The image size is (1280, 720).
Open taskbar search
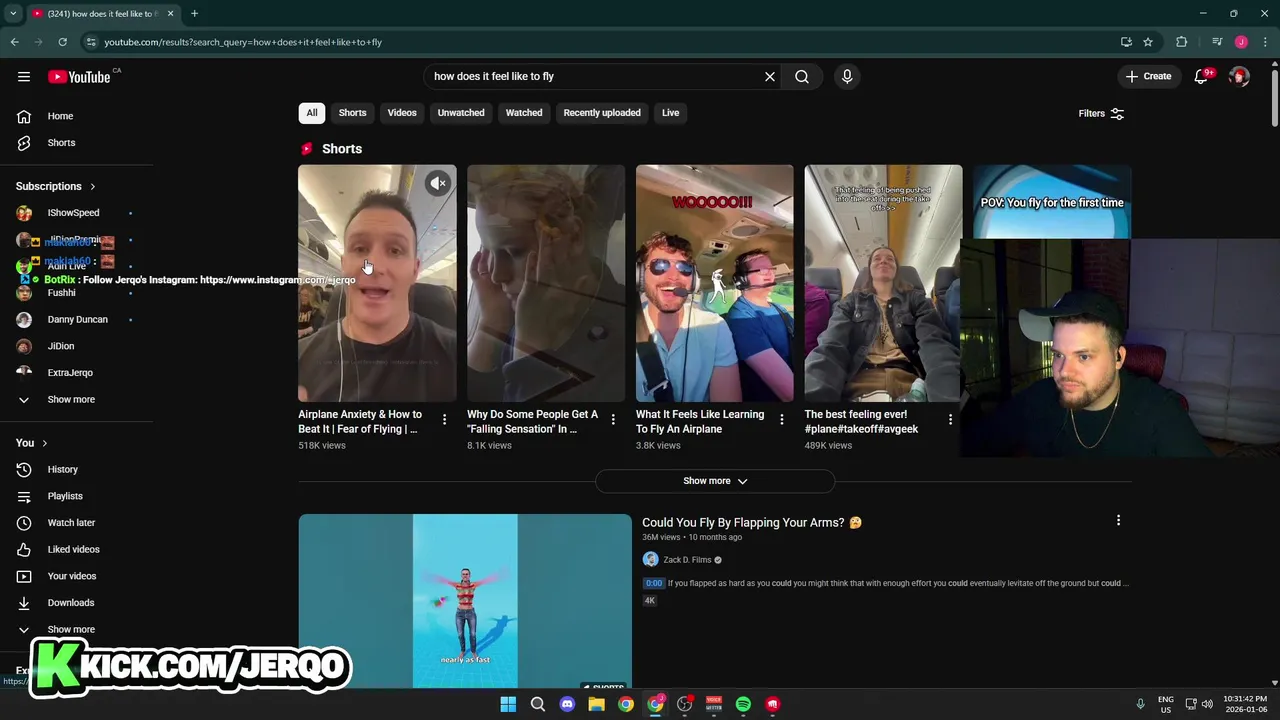coord(537,704)
